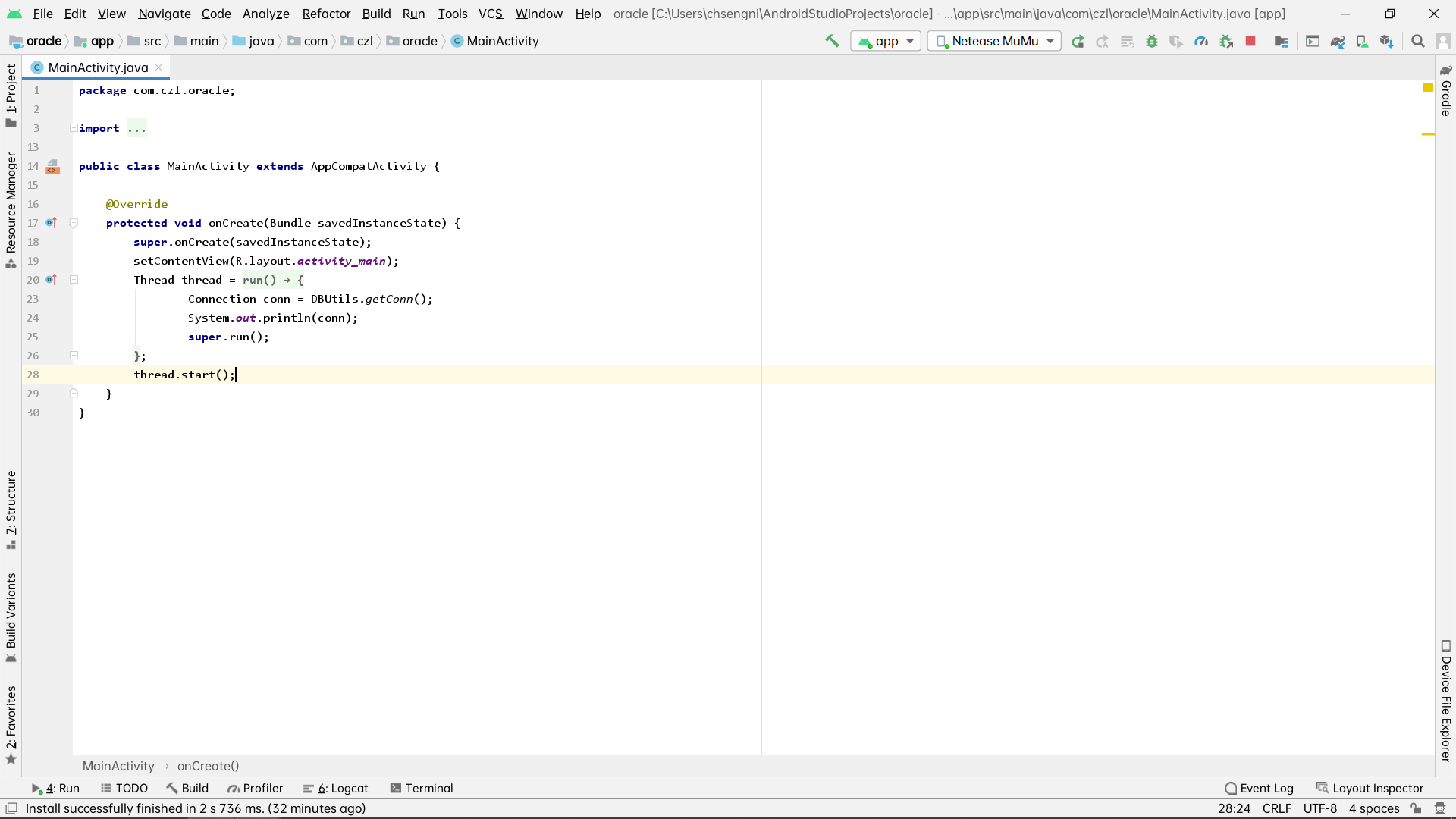
Task: Click Sync Project with Gradle elephant icon
Action: (1338, 41)
